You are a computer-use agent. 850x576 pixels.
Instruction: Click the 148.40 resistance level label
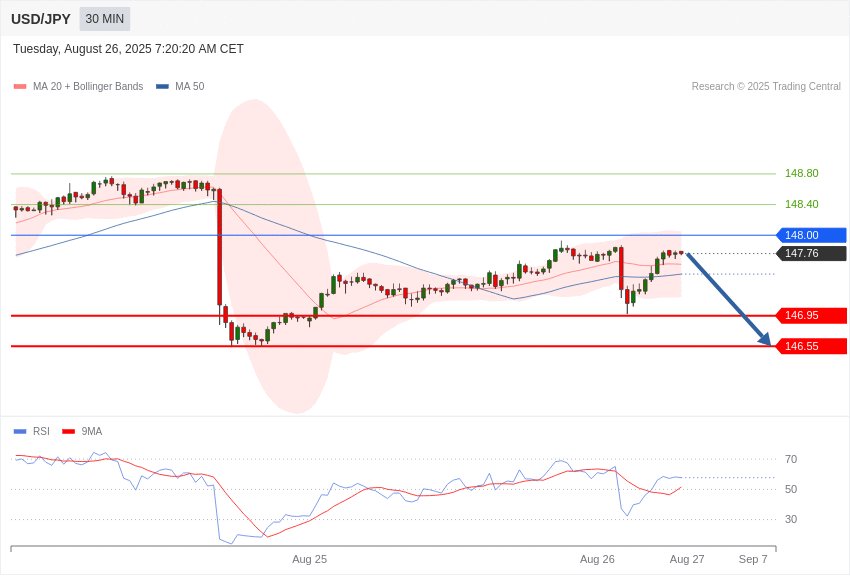[802, 204]
